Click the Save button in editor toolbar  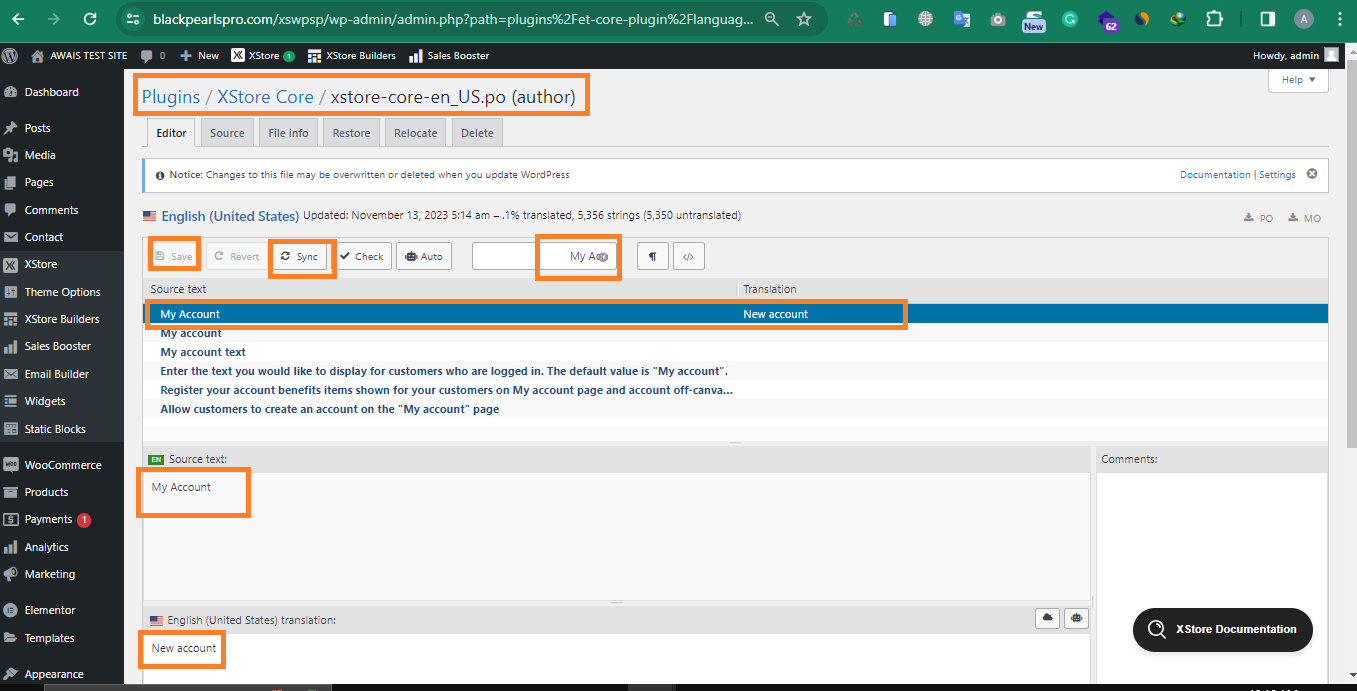tap(174, 256)
